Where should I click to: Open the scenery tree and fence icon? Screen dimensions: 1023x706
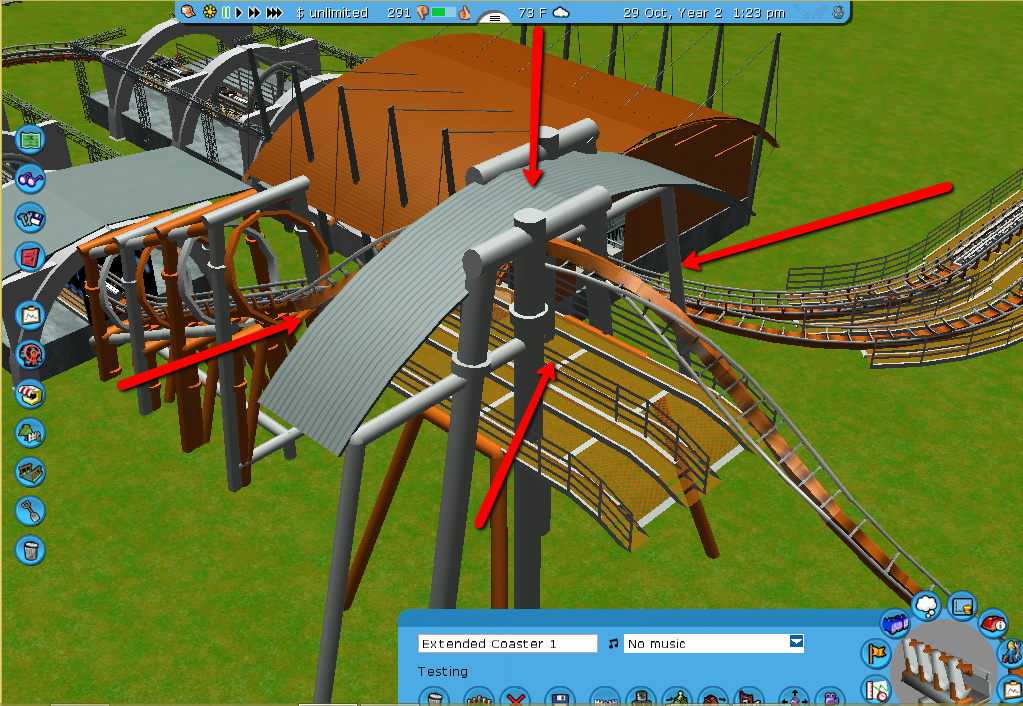click(31, 433)
